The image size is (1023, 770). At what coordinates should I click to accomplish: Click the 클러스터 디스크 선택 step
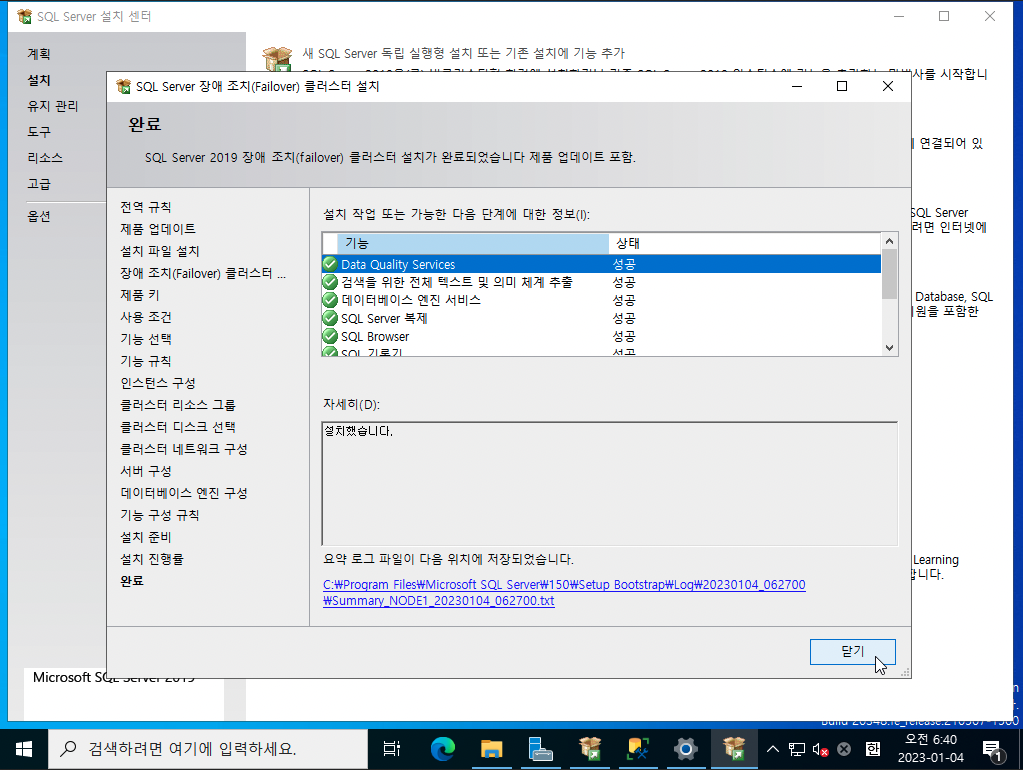tap(178, 427)
